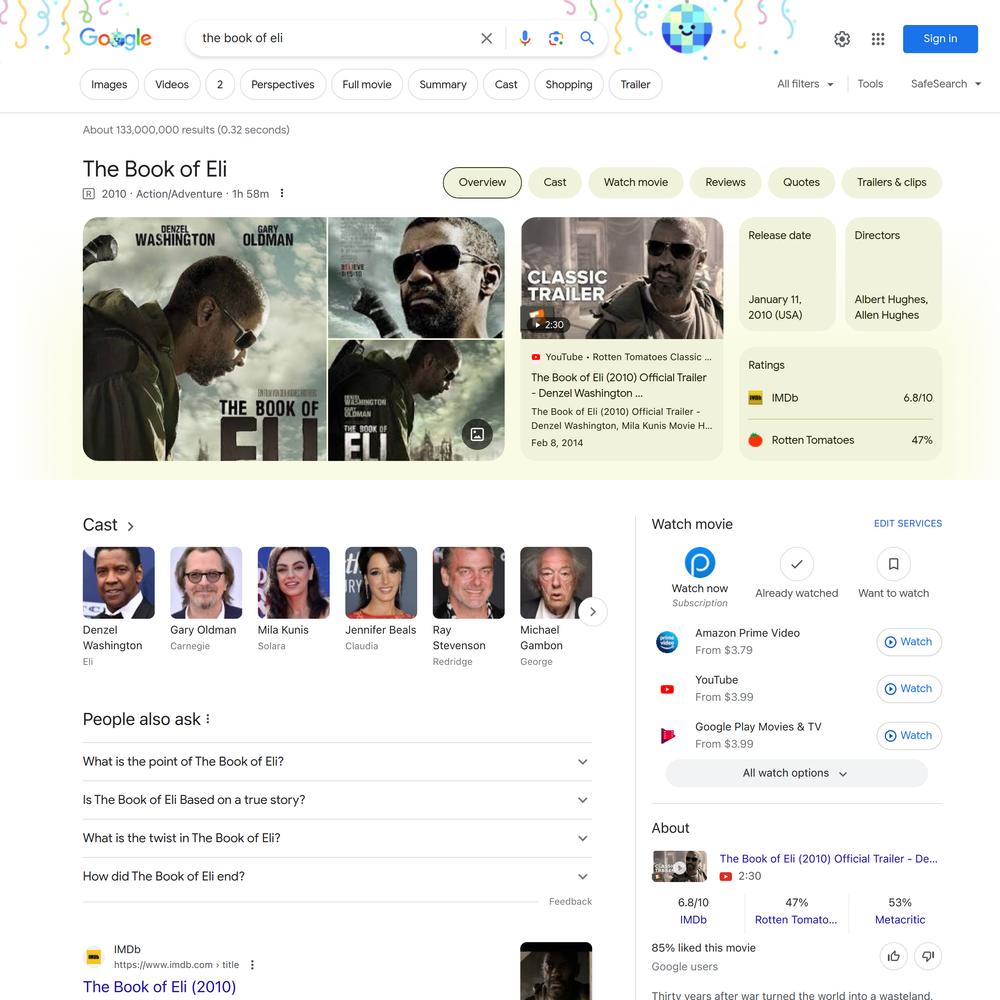1000x1000 pixels.
Task: Like the movie with thumbs up
Action: 893,956
